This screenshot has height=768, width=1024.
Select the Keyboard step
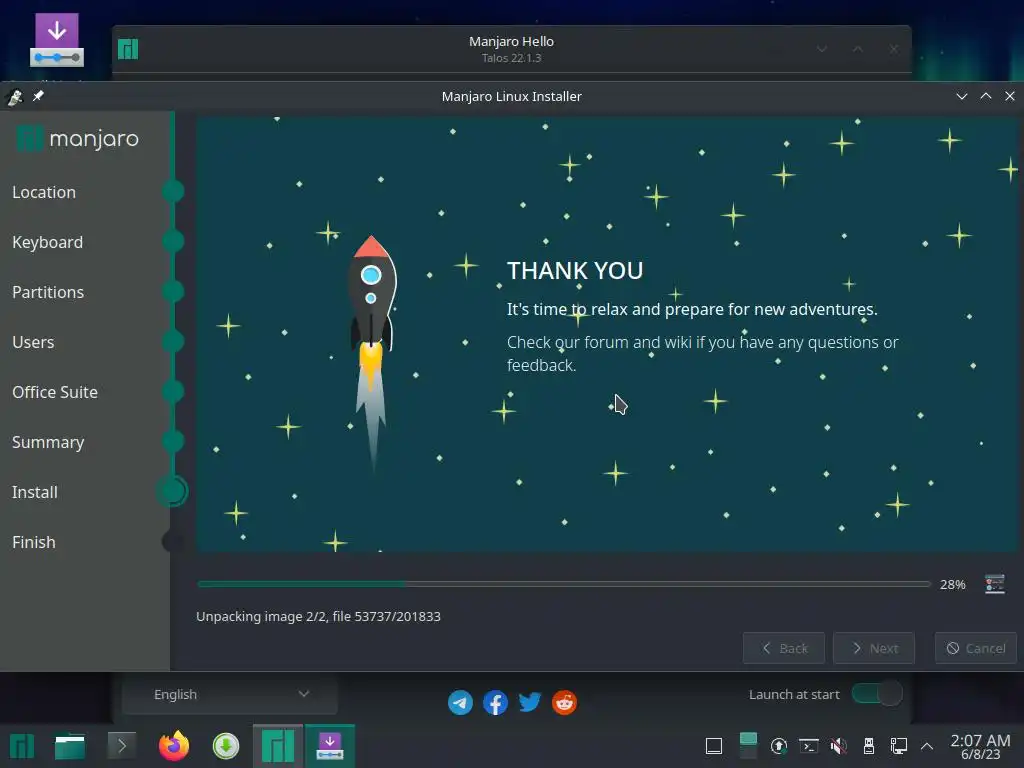pos(48,242)
